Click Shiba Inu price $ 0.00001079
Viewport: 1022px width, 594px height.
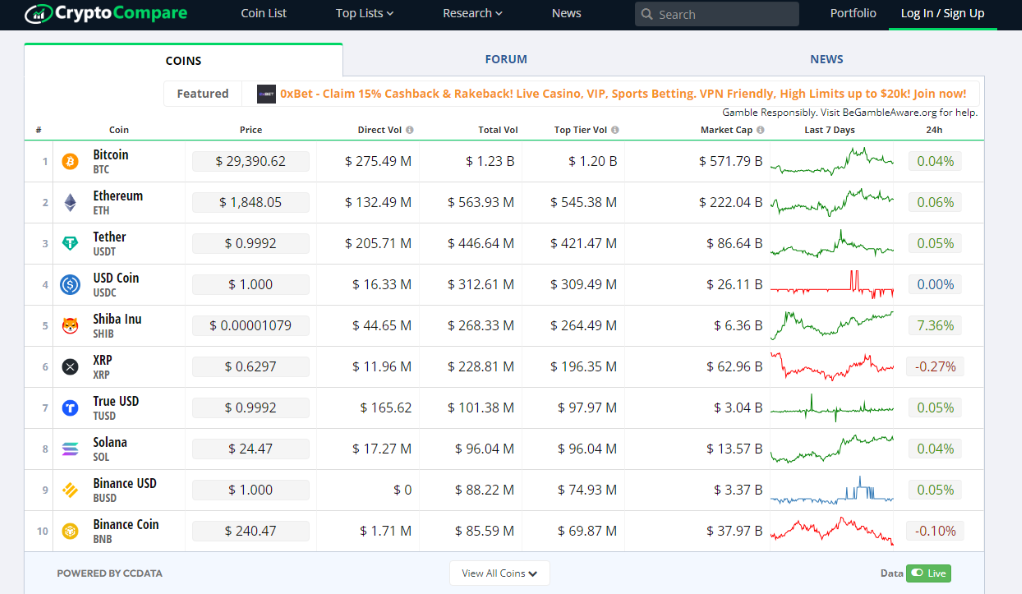point(250,325)
